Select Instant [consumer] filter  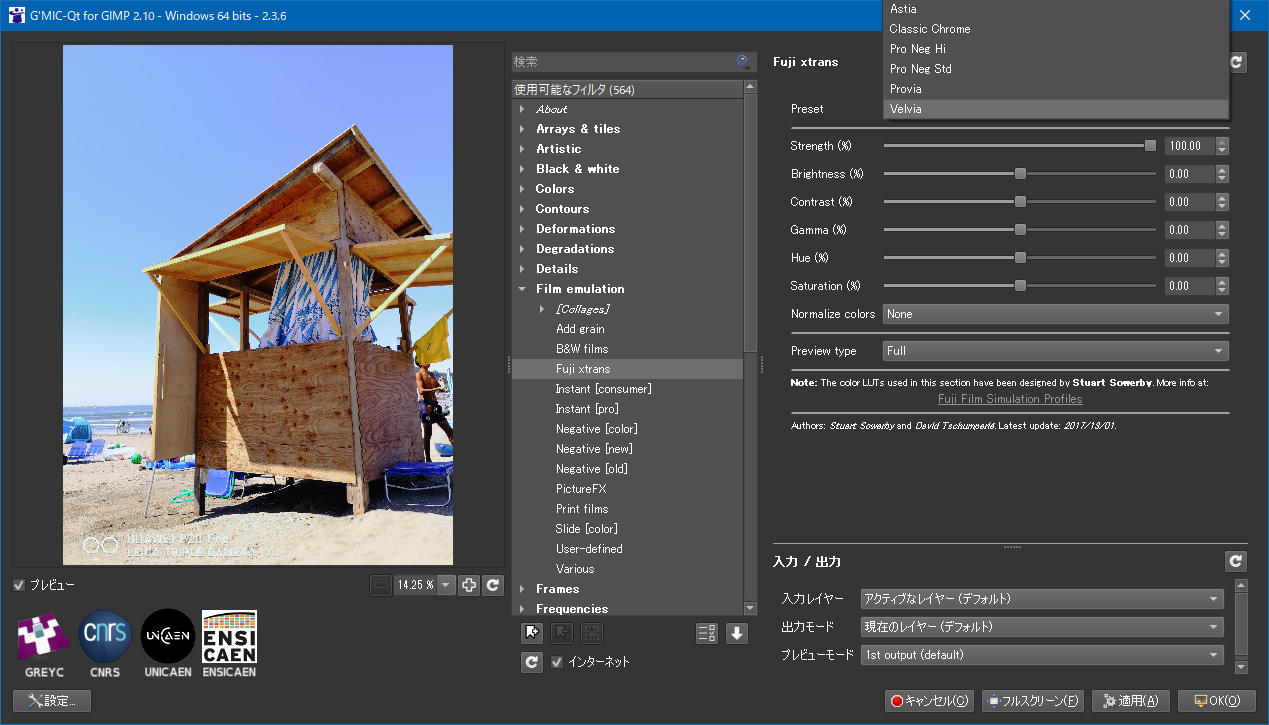pos(603,389)
